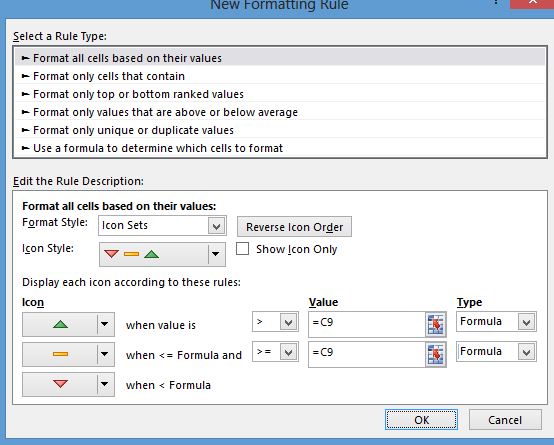Click the Reverse Icon Order button
The height and width of the screenshot is (445, 554).
[x=294, y=227]
